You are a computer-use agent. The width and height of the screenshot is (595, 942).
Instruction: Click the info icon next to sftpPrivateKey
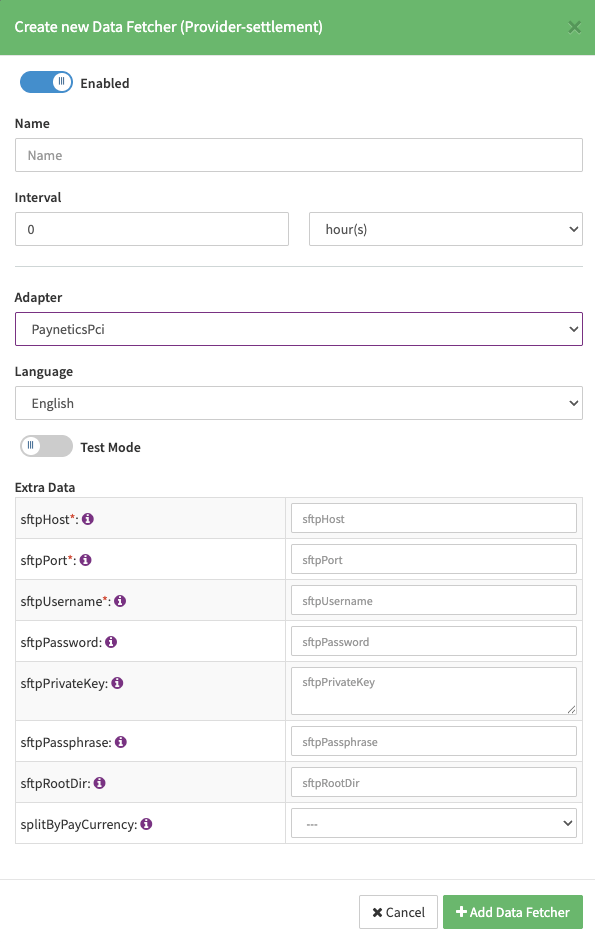point(117,683)
